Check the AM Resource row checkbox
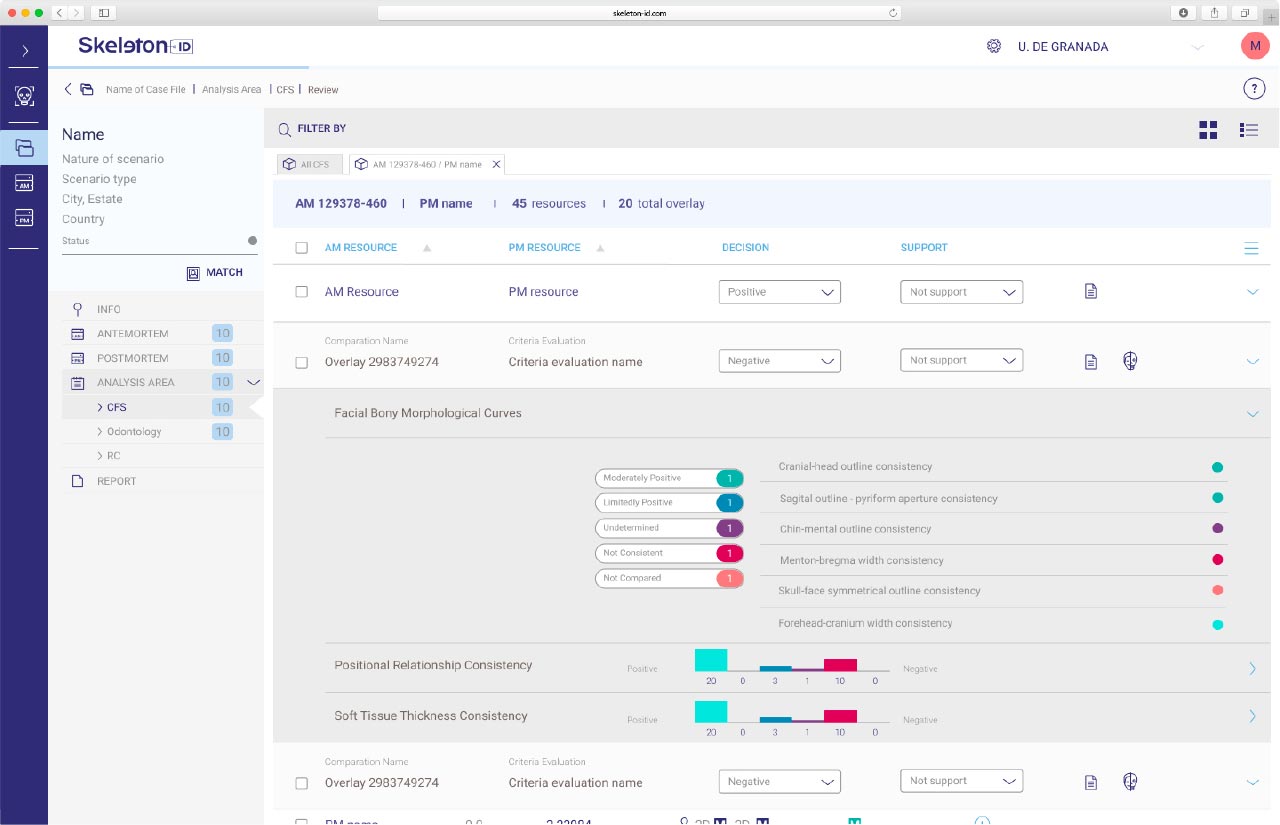The width and height of the screenshot is (1280, 825). tap(302, 292)
